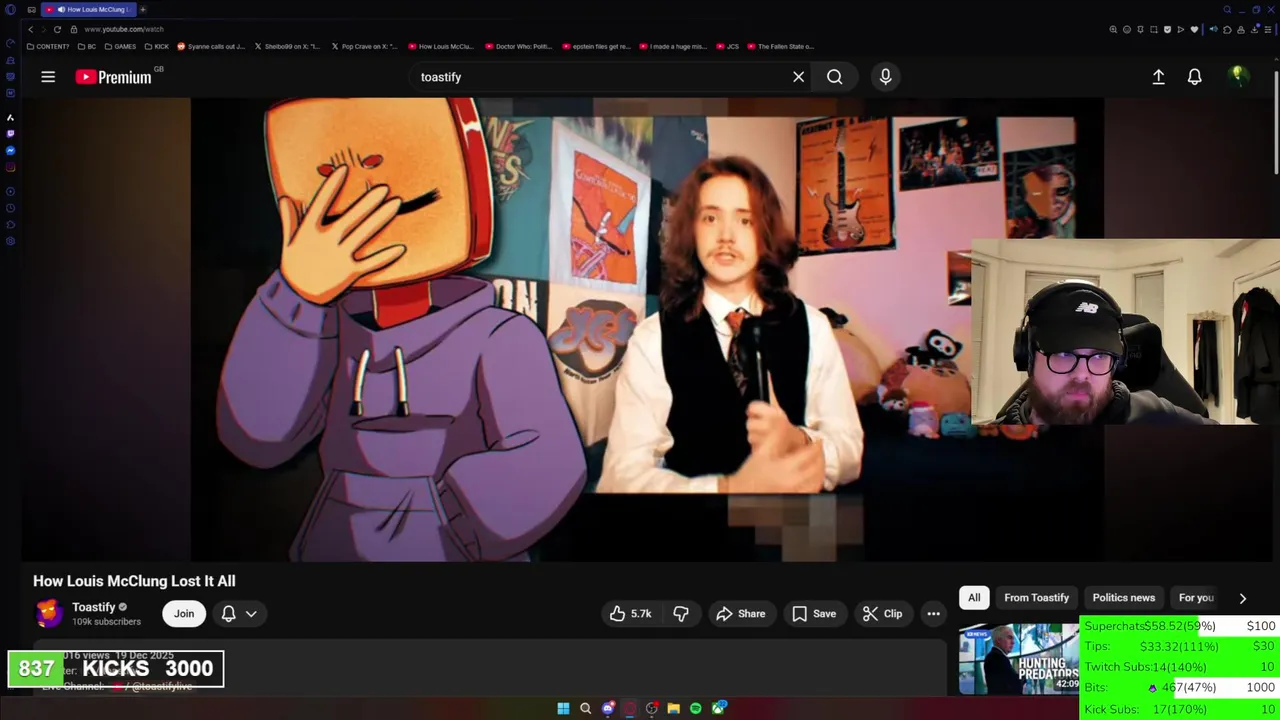Open the Opera menu logo
This screenshot has height=720, width=1280.
coord(10,10)
